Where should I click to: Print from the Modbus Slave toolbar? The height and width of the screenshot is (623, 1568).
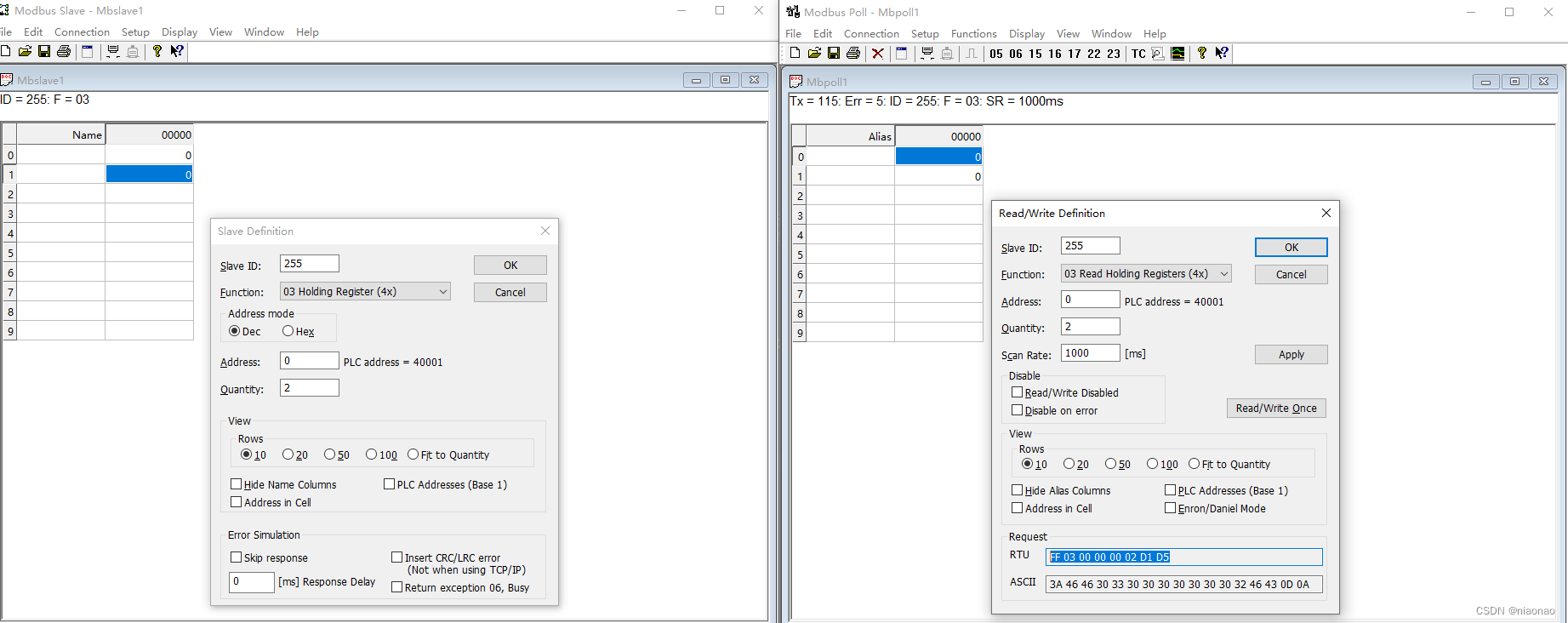[x=64, y=51]
